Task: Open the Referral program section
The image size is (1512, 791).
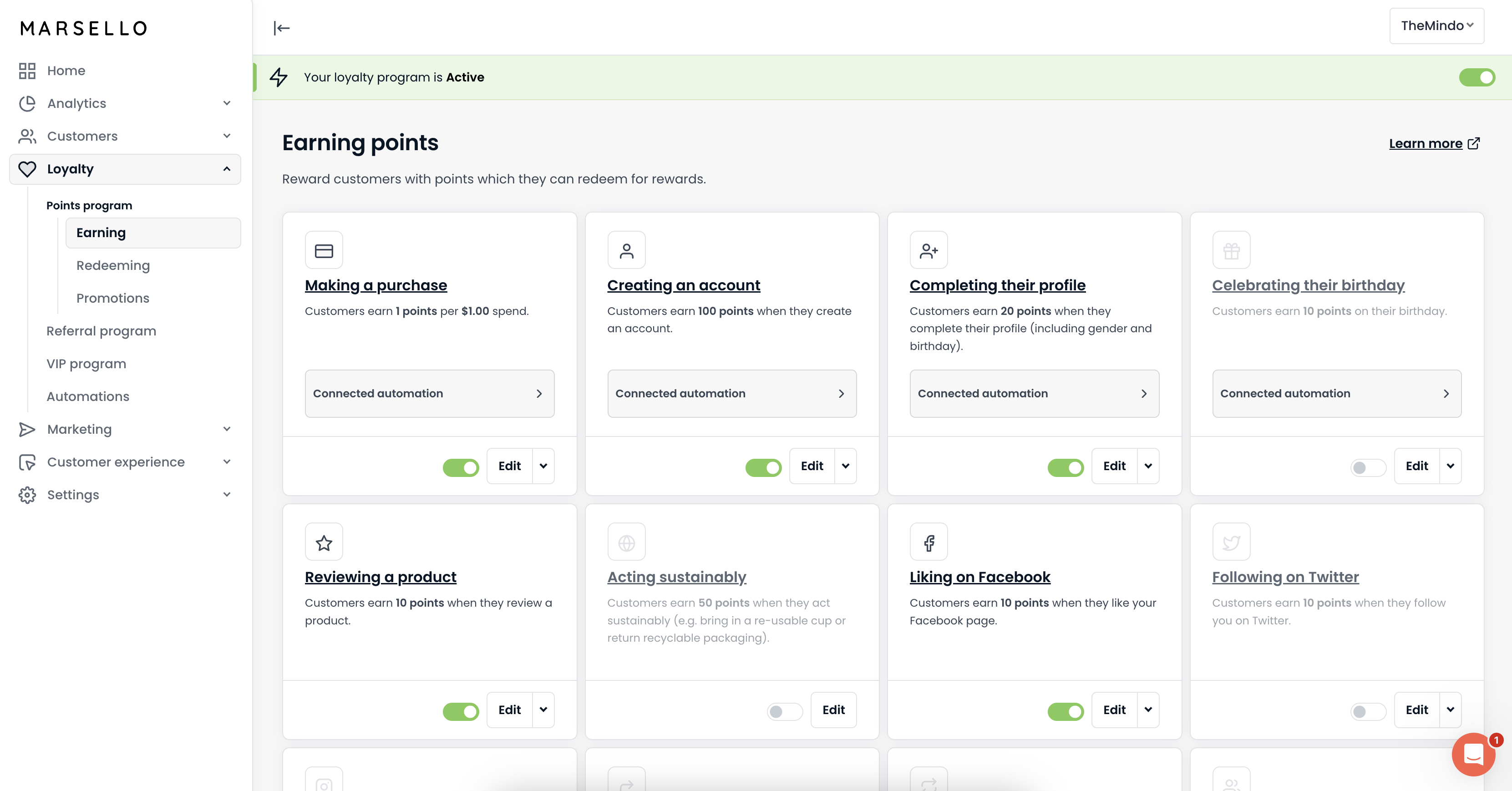Action: pyautogui.click(x=101, y=331)
